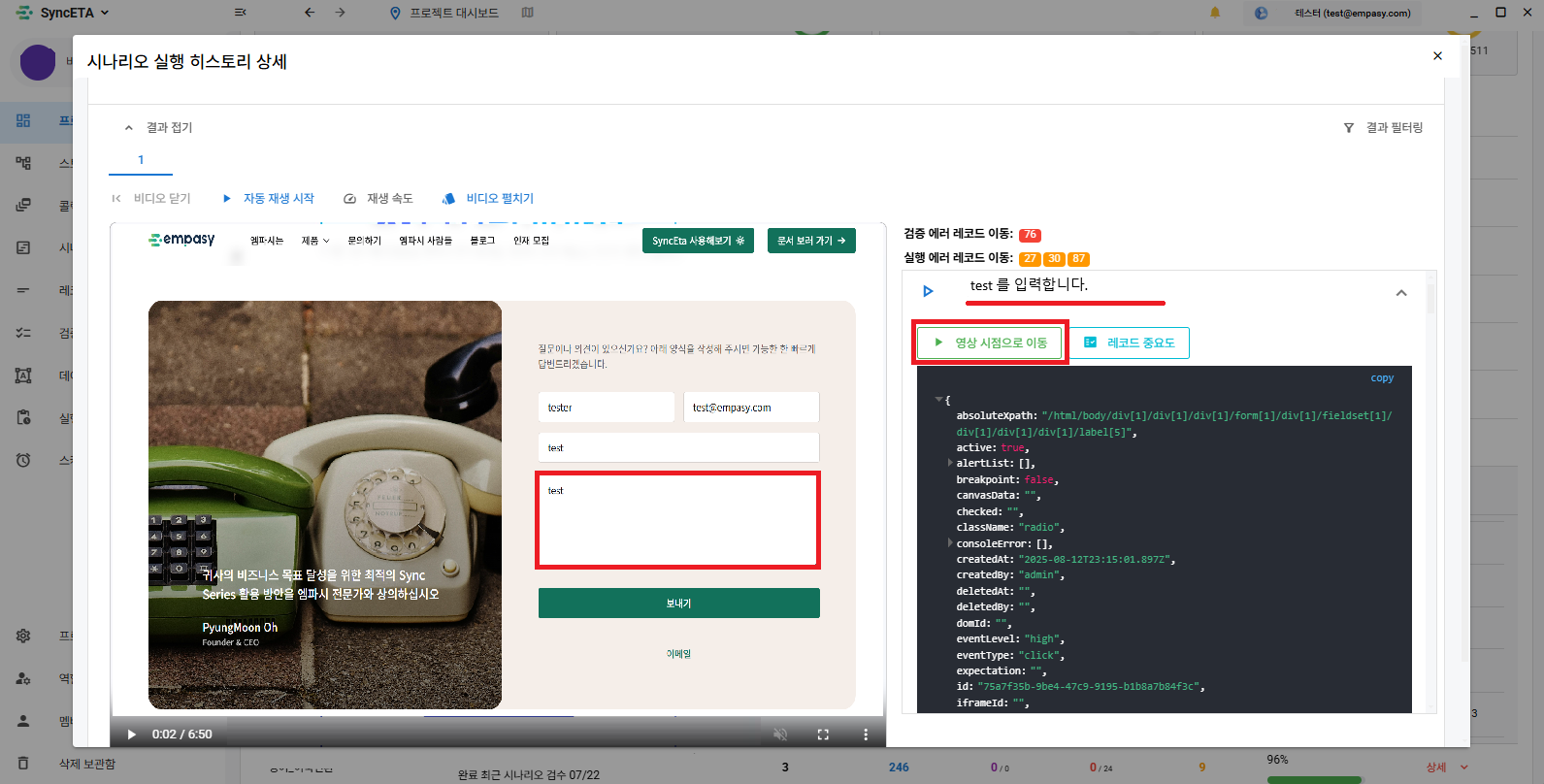Jump to execution error record 27

point(1030,259)
